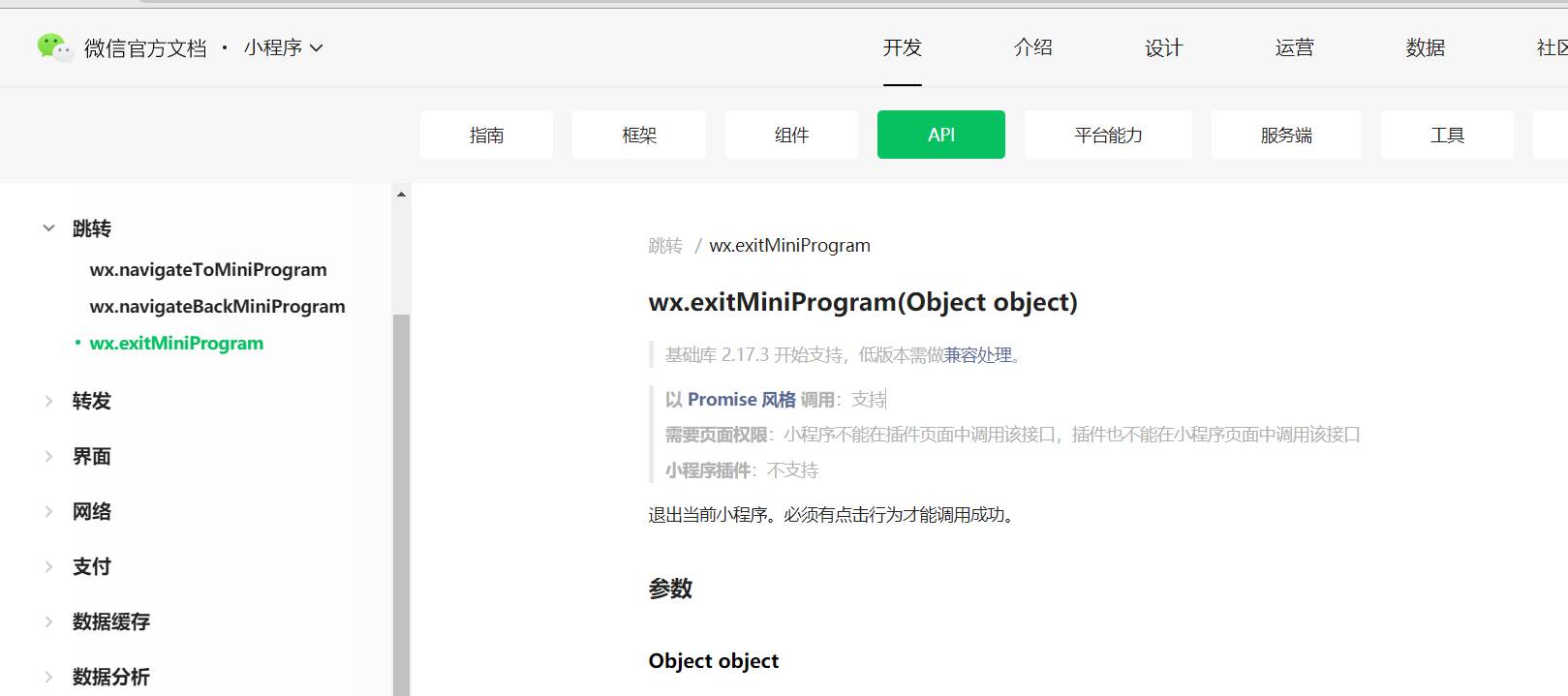Click the 小程序插件: 不支持 line

pyautogui.click(x=742, y=470)
